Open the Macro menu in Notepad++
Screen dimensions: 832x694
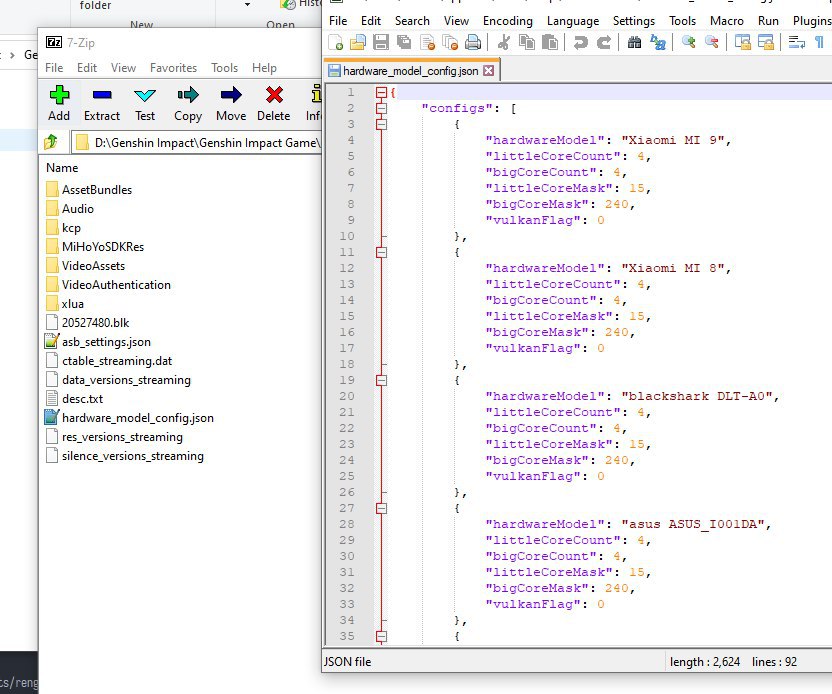(x=726, y=21)
